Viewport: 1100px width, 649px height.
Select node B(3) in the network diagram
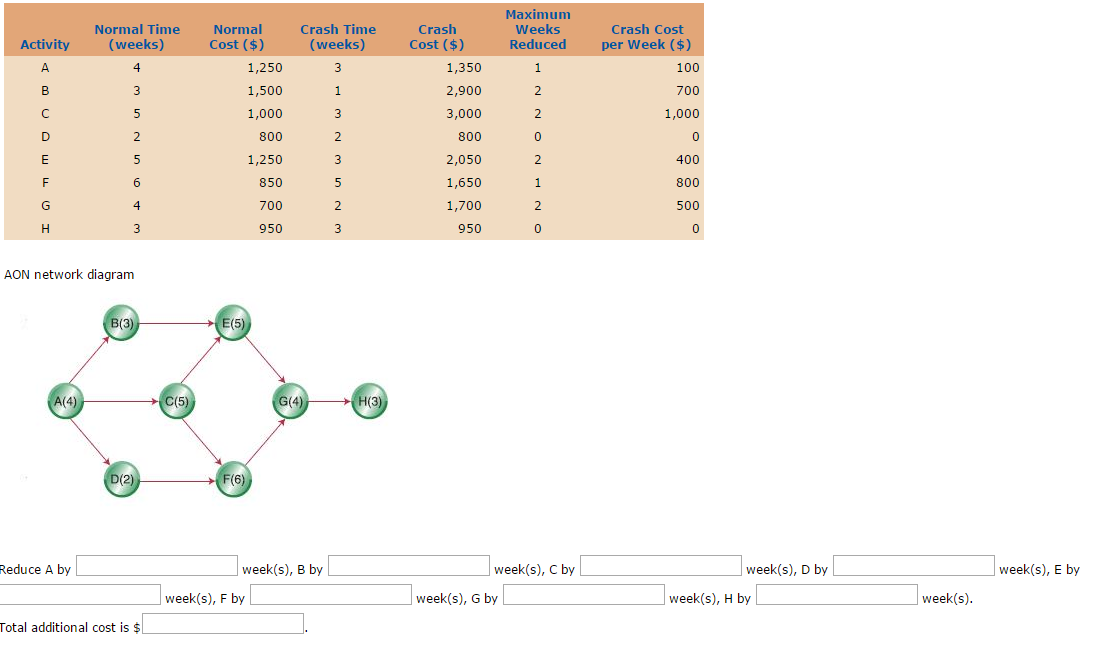click(x=121, y=323)
